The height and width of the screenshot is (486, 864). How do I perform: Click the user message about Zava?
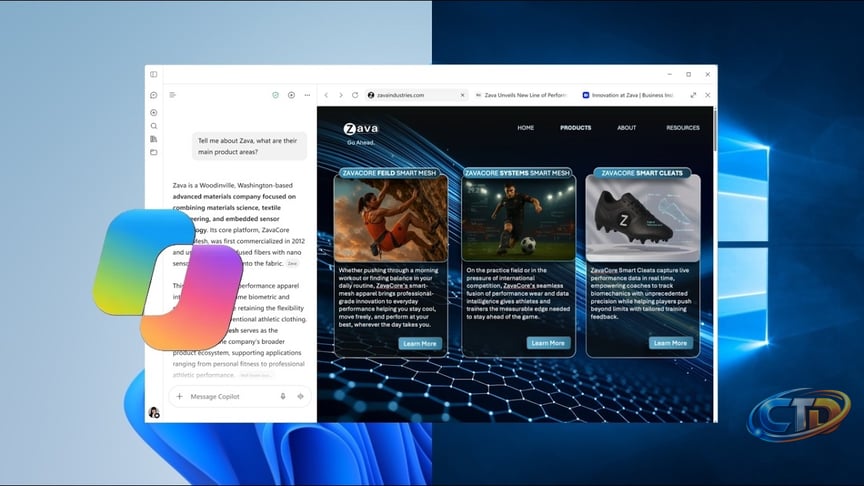pos(249,146)
